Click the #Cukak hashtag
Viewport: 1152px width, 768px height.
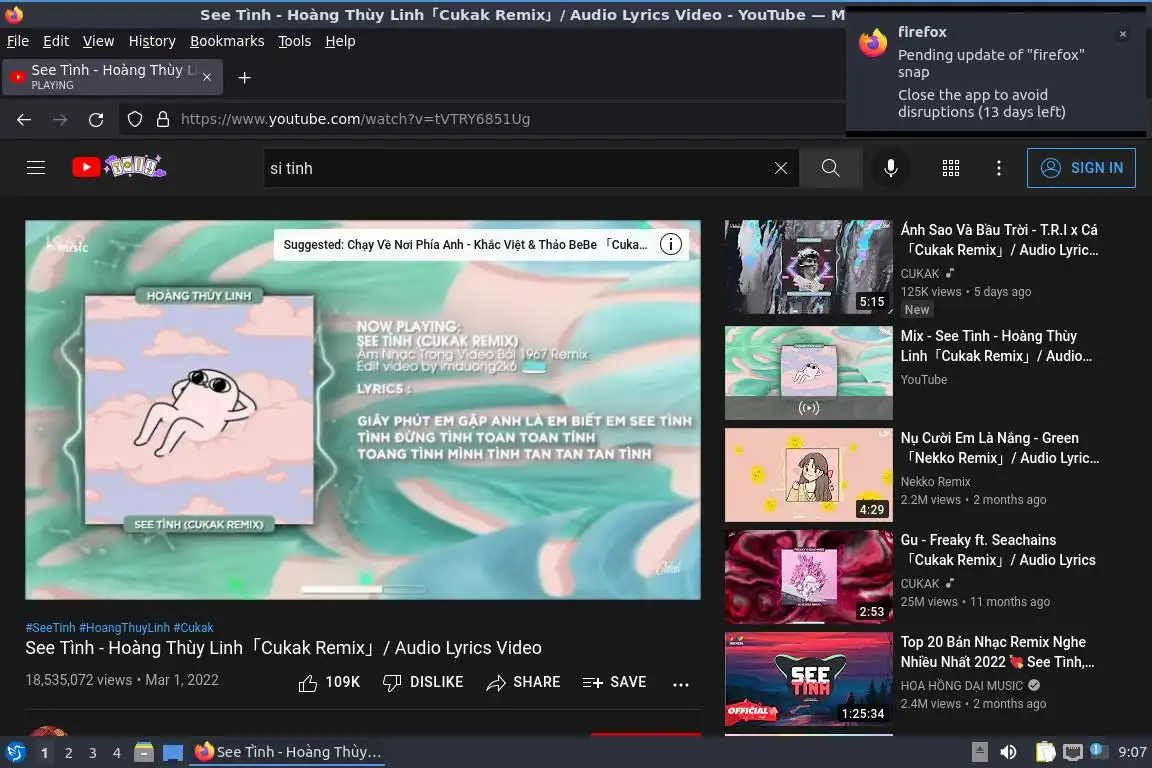[x=193, y=628]
